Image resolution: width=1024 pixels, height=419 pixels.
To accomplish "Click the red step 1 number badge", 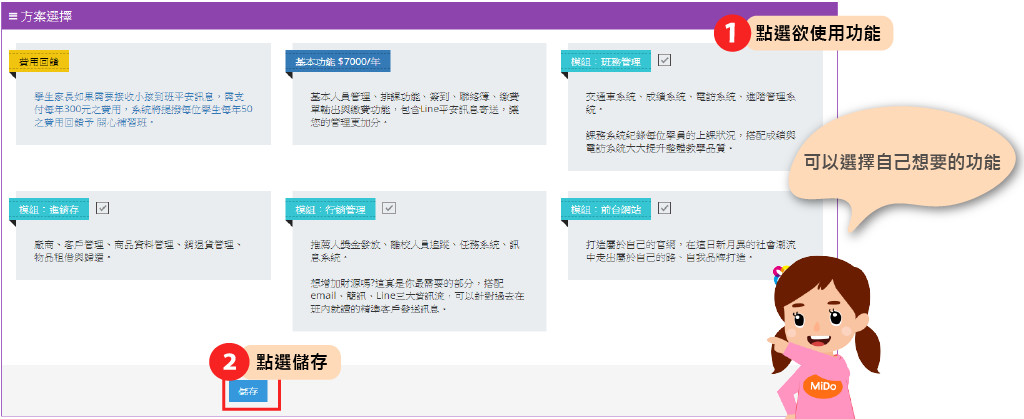I will pyautogui.click(x=730, y=33).
